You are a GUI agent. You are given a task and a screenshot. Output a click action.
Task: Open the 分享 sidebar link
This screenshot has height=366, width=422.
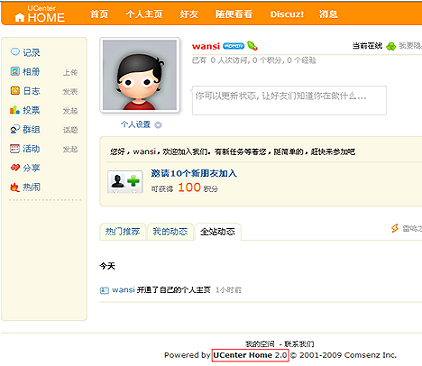pyautogui.click(x=31, y=168)
